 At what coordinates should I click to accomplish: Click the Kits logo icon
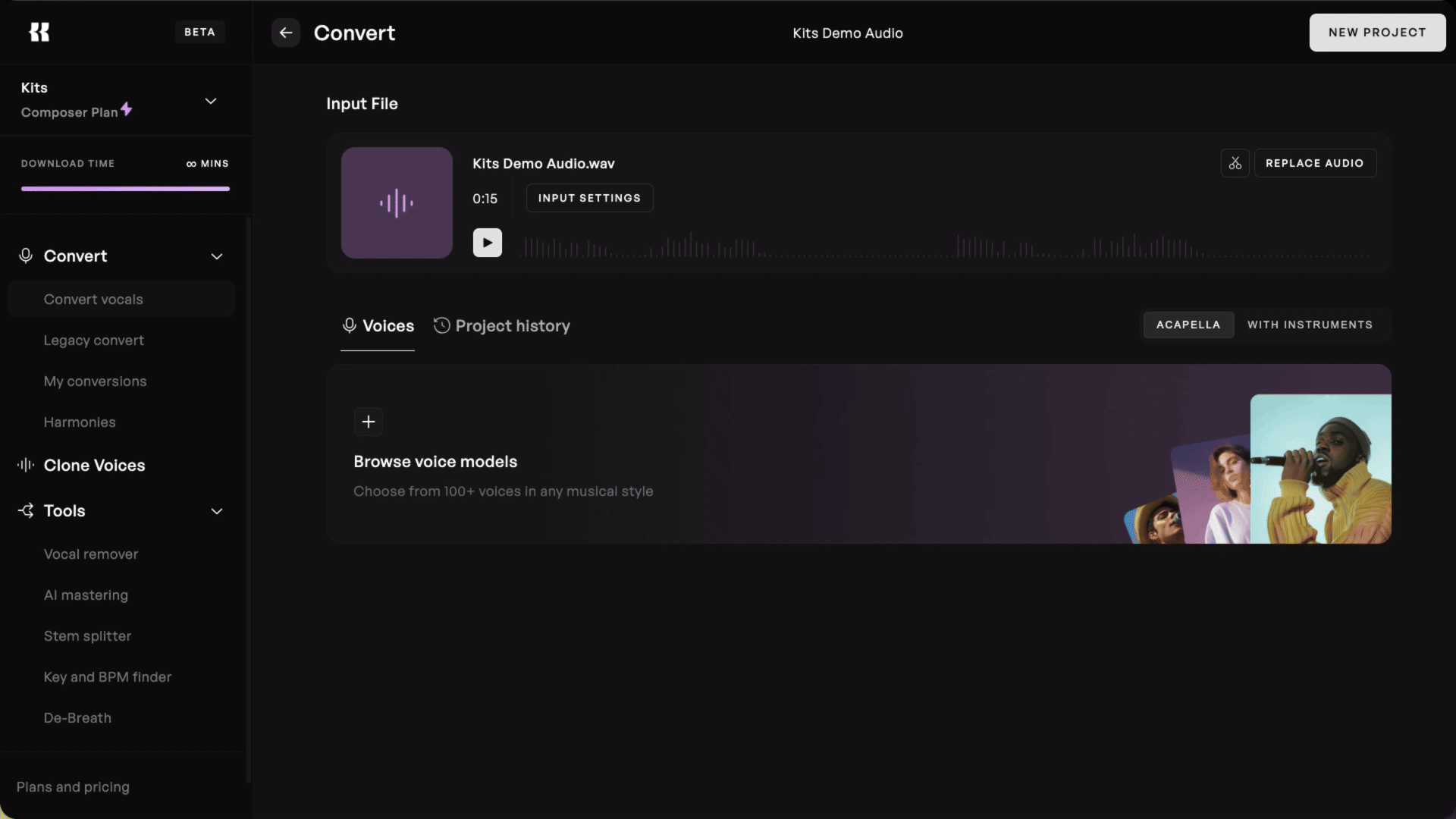coord(39,32)
